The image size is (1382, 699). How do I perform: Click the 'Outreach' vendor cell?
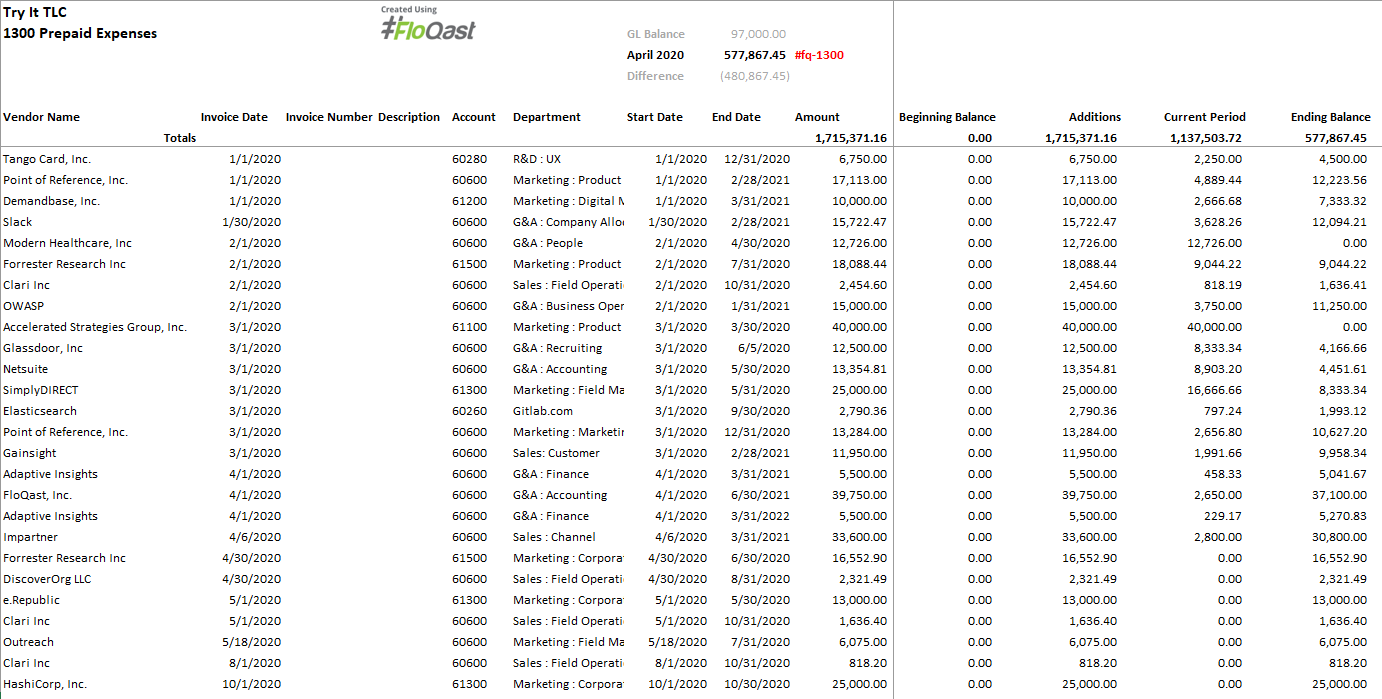pyautogui.click(x=28, y=642)
